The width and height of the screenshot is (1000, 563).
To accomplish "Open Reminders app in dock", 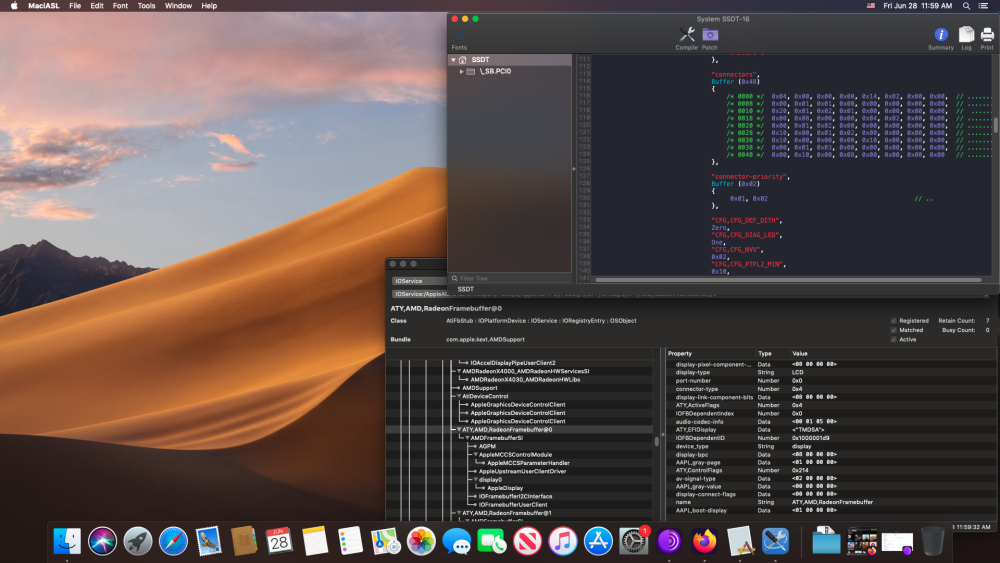I will (x=350, y=541).
